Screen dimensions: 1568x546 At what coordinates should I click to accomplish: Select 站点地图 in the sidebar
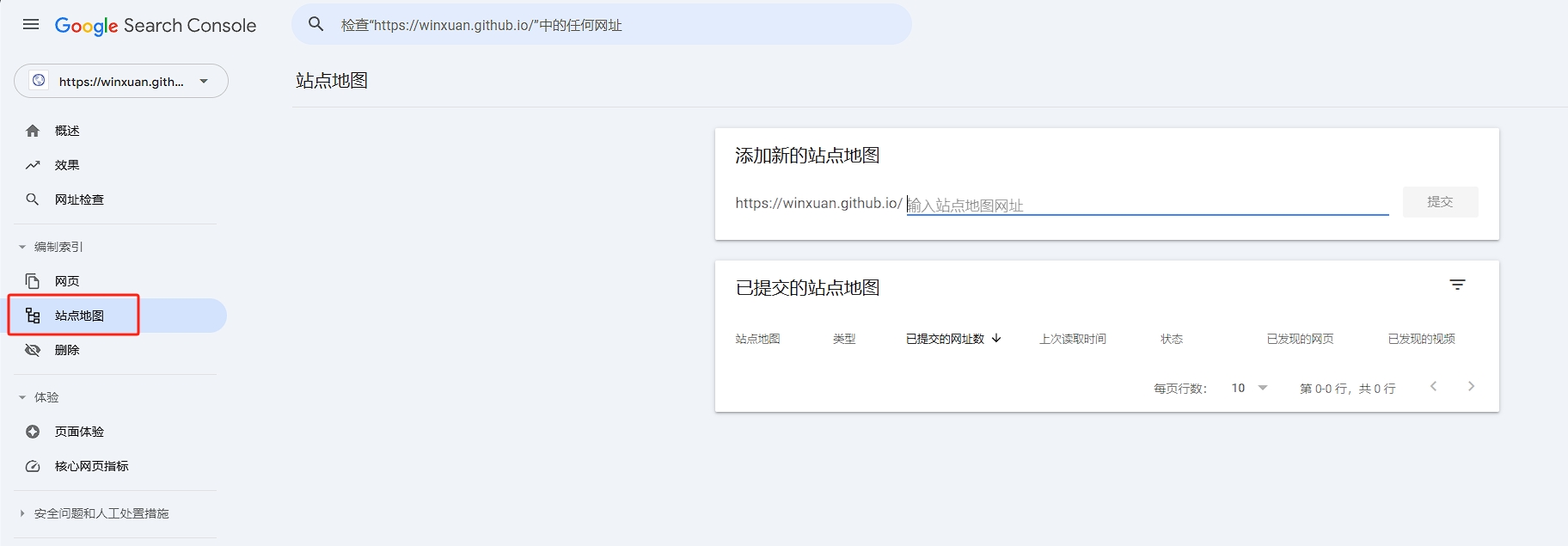pyautogui.click(x=79, y=316)
